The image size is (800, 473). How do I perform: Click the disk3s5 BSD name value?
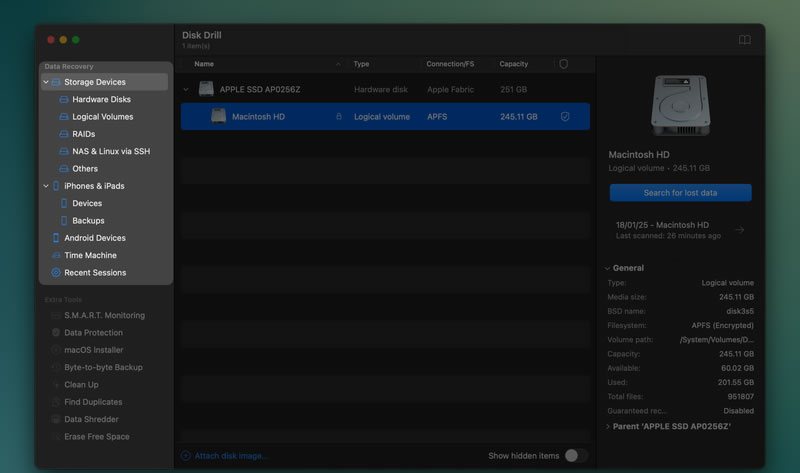[740, 311]
